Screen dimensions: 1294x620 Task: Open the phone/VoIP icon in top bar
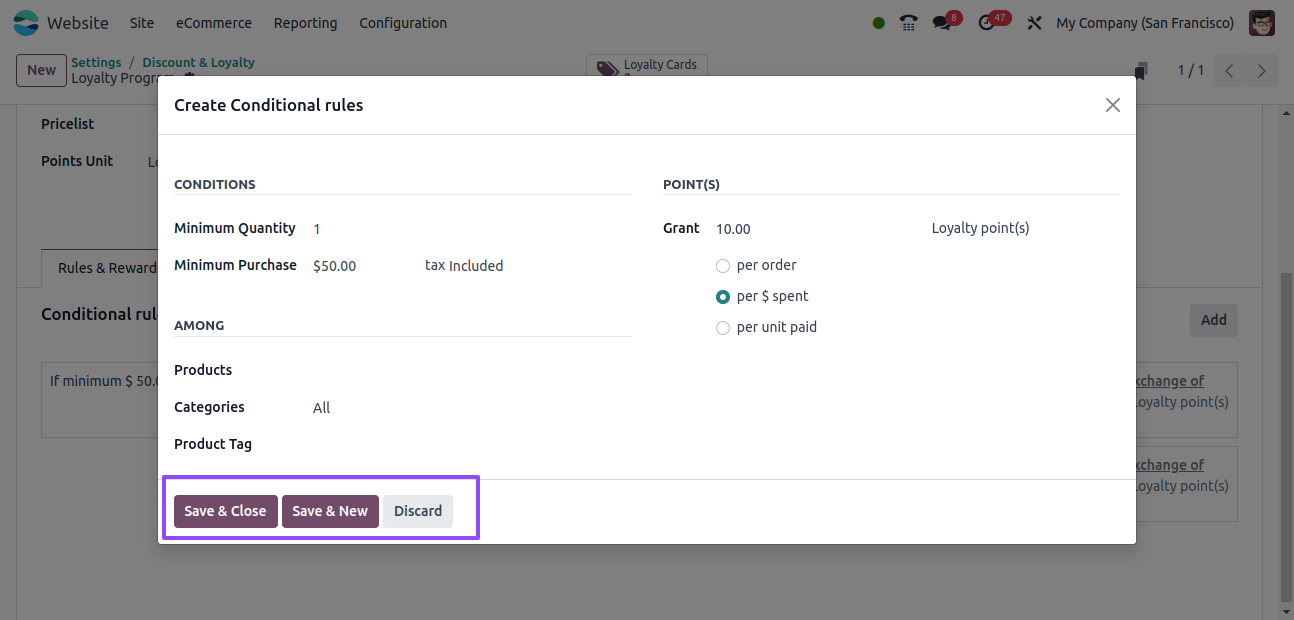point(908,22)
